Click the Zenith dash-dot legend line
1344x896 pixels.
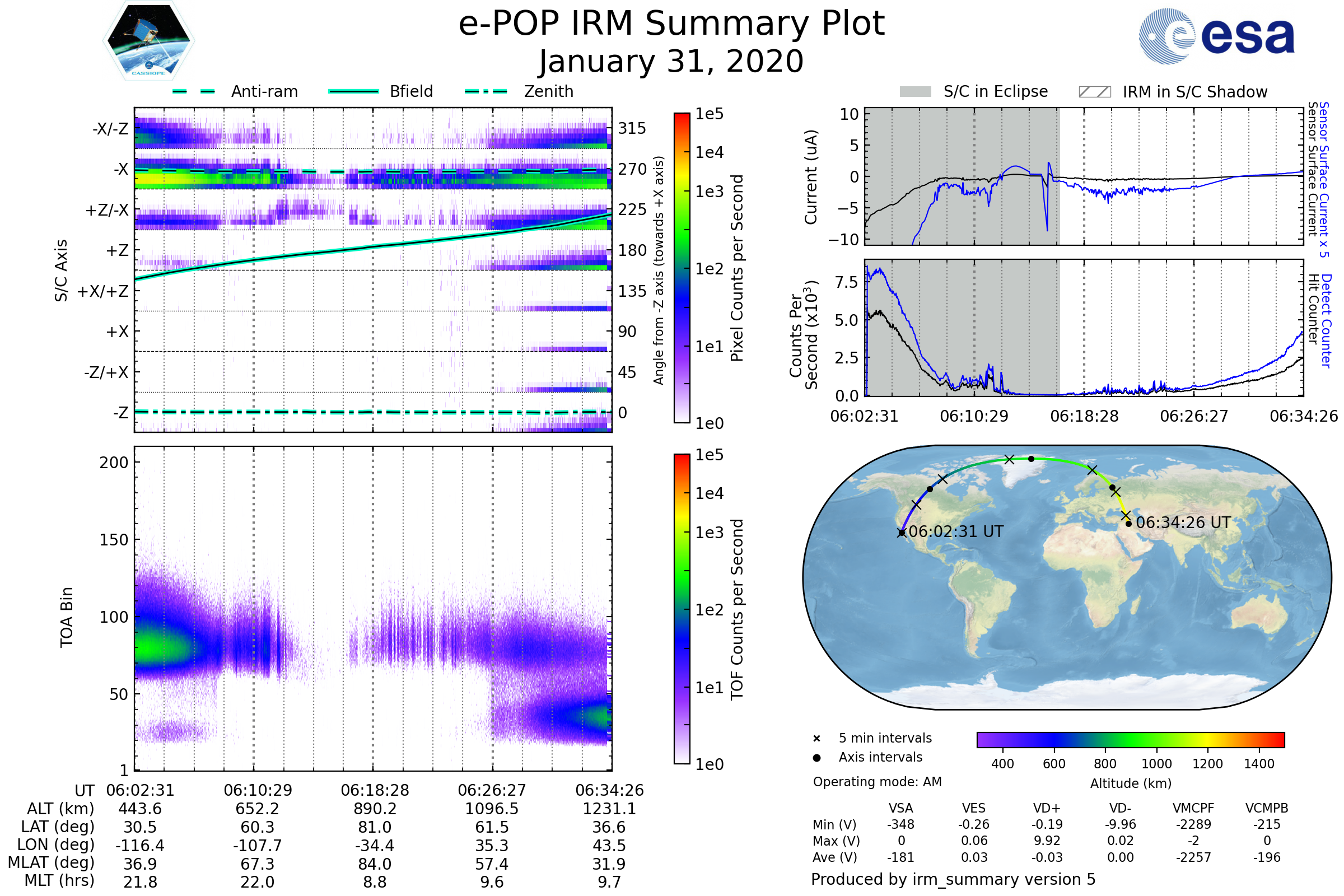tap(486, 91)
